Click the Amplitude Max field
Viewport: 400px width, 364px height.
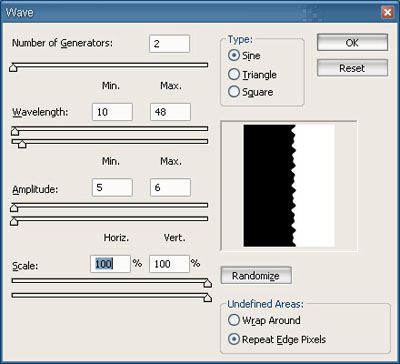tap(170, 188)
